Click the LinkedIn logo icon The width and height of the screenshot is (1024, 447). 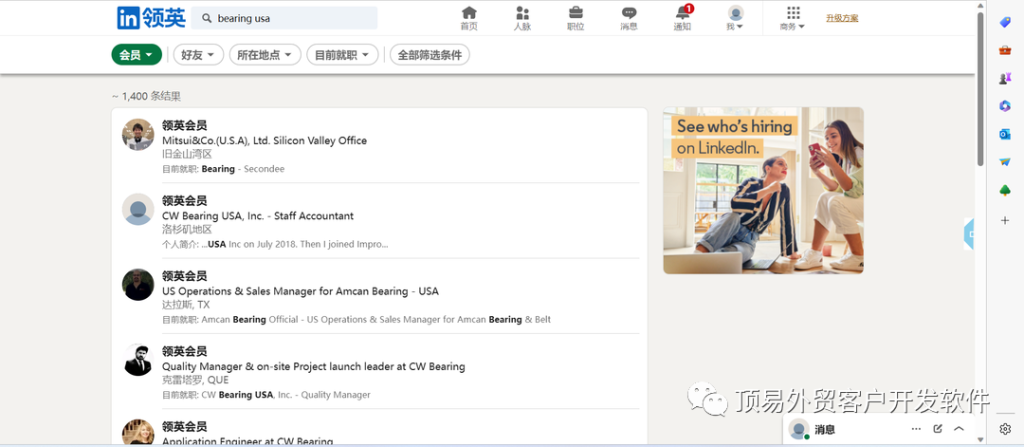(129, 18)
